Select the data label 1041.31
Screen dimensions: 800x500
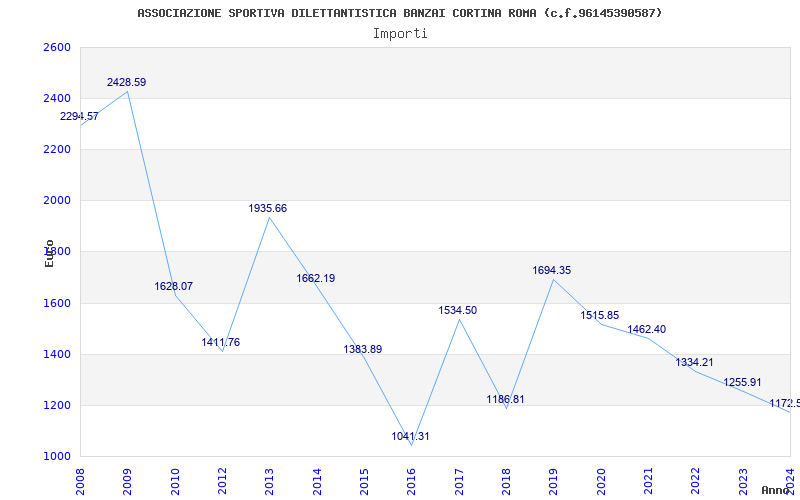point(410,436)
